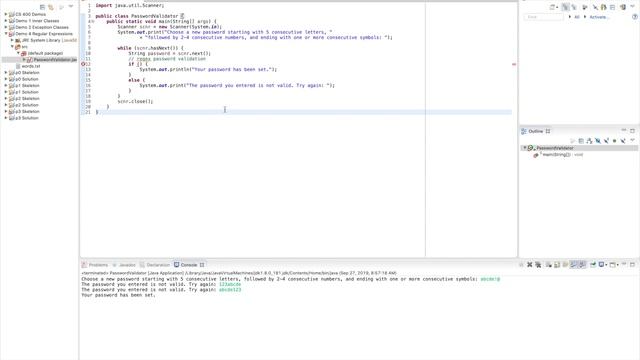Open New Console View dropdown
640x360 pixels.
tap(618, 265)
